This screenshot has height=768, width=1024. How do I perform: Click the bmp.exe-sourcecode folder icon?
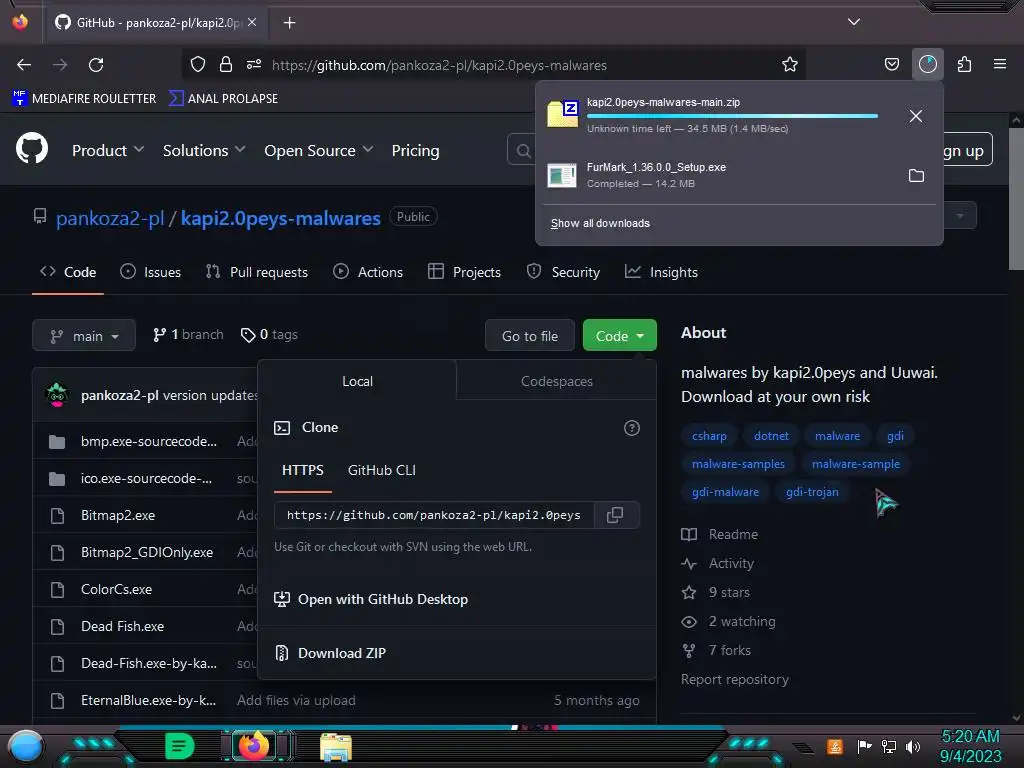coord(57,441)
